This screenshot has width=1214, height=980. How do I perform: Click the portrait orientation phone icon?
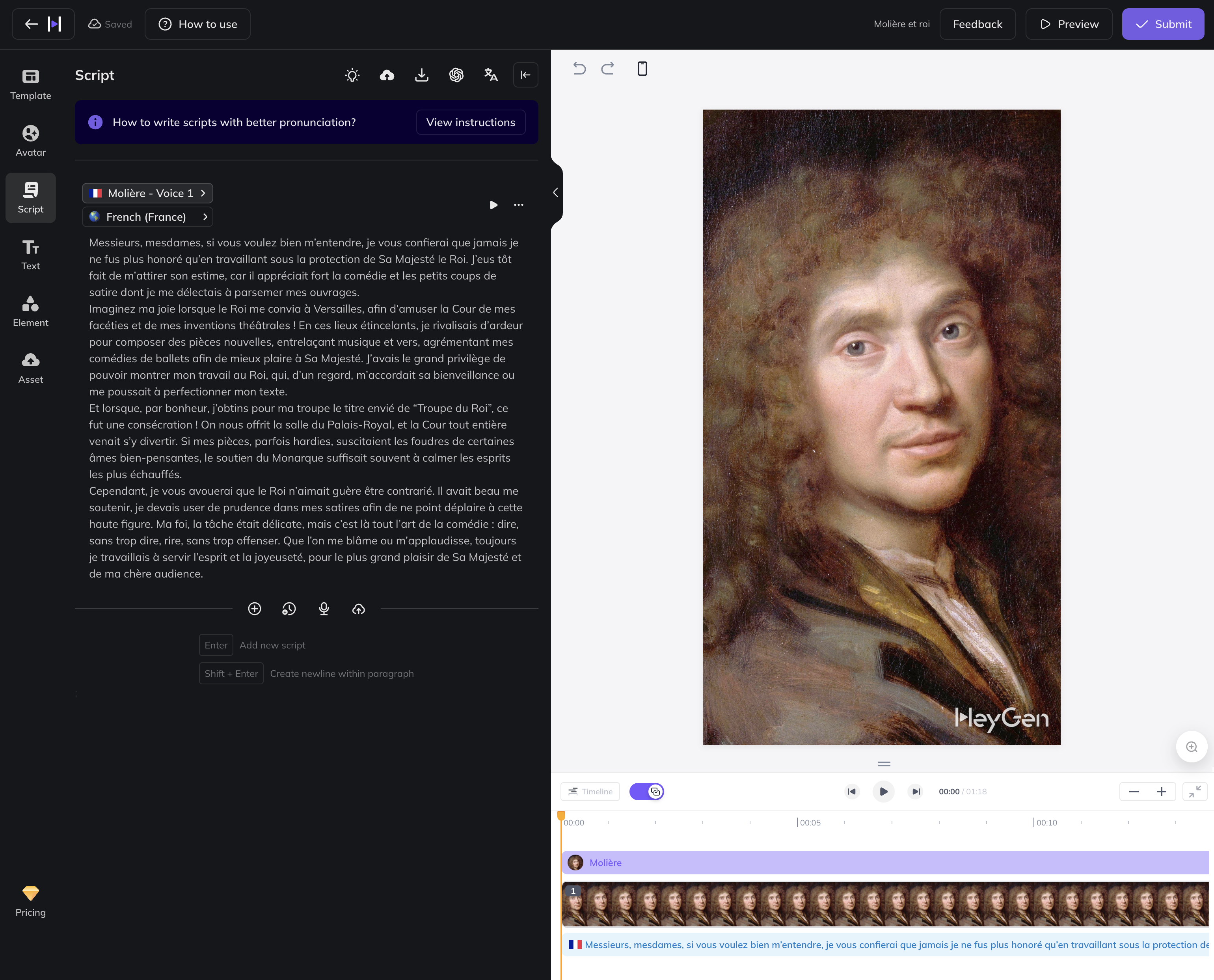click(x=642, y=69)
